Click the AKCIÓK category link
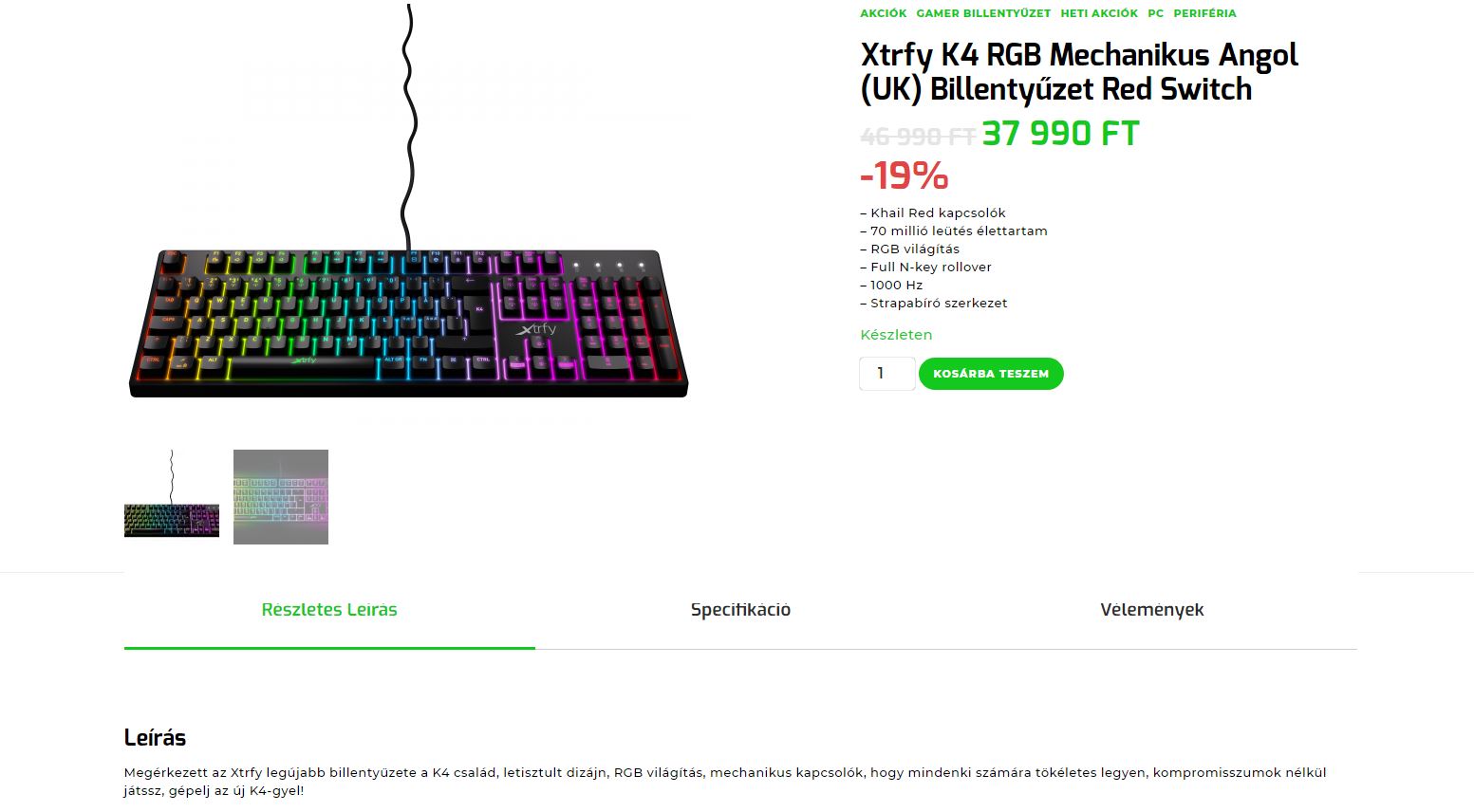This screenshot has width=1474, height=812. pyautogui.click(x=883, y=13)
